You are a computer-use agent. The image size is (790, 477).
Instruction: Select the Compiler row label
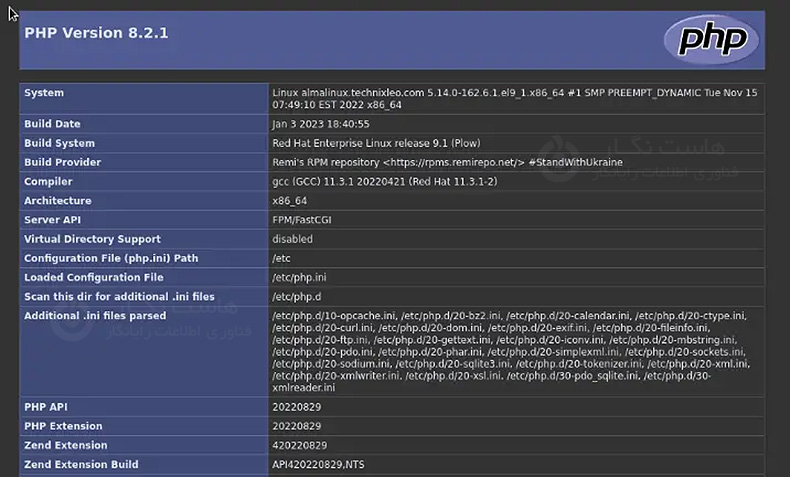[x=49, y=181]
